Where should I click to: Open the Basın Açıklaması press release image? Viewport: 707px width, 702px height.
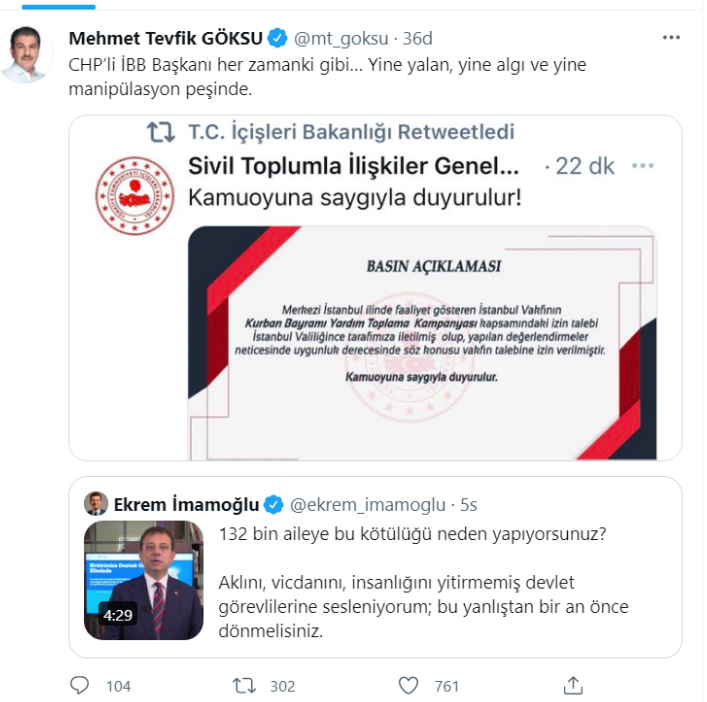(x=422, y=343)
